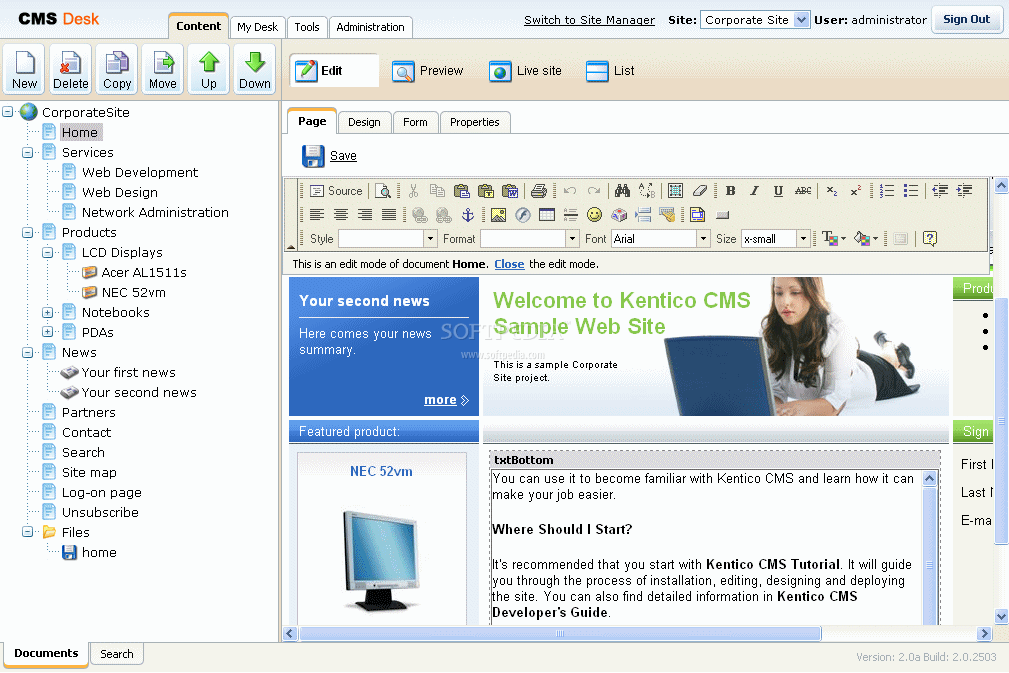Toggle underline formatting
The width and height of the screenshot is (1009, 673).
pyautogui.click(x=778, y=191)
